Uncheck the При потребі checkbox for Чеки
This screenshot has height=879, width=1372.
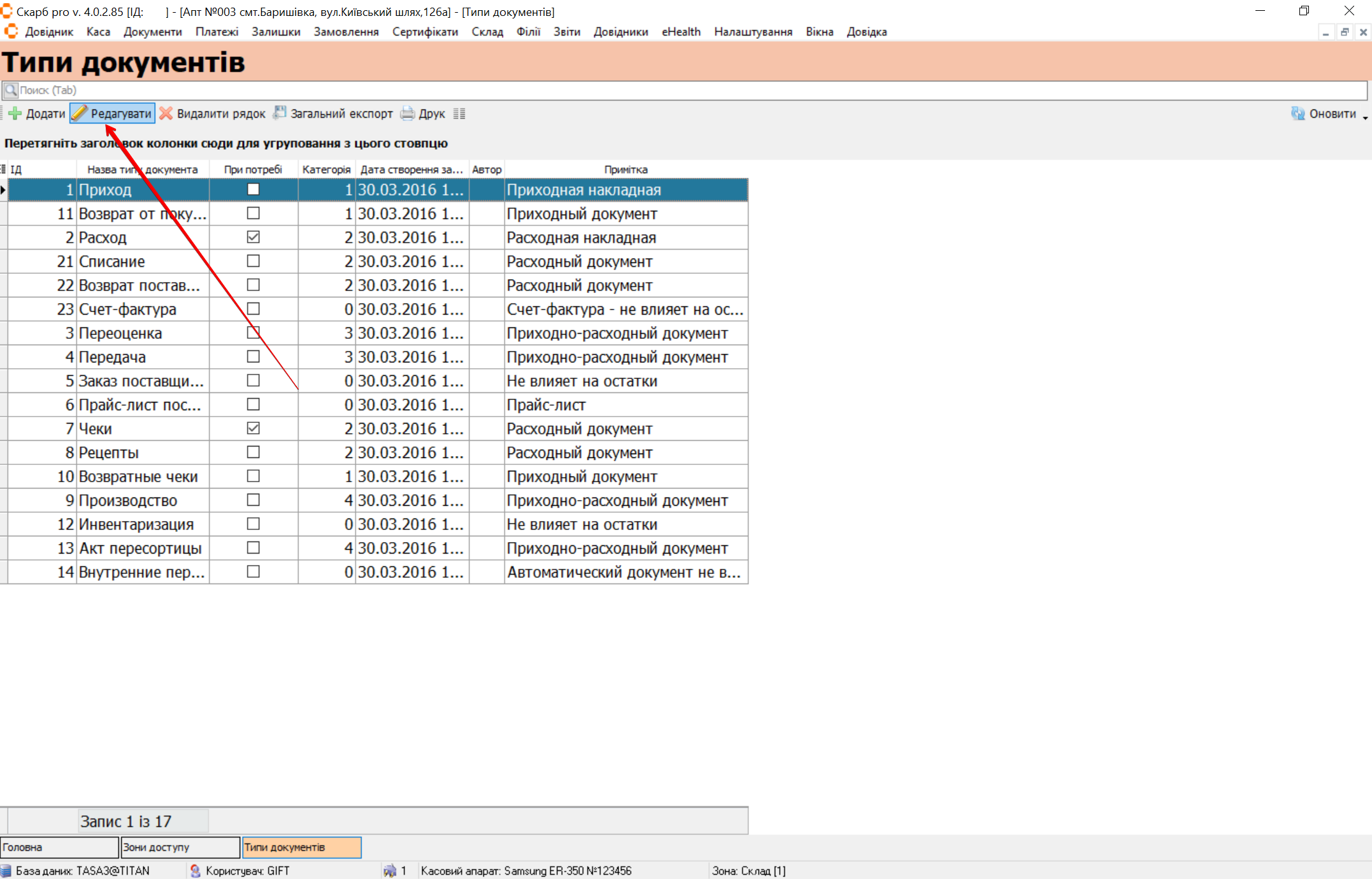pos(253,428)
